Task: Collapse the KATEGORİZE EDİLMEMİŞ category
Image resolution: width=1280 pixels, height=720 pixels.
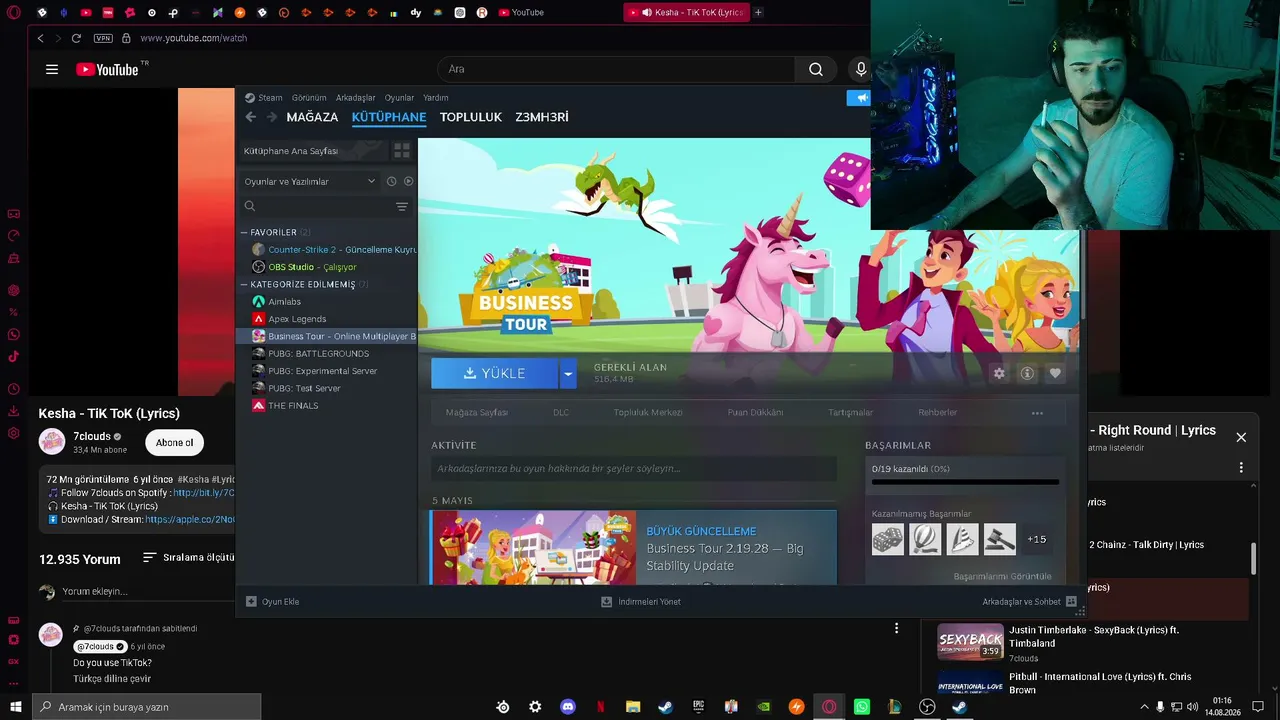Action: coord(243,284)
